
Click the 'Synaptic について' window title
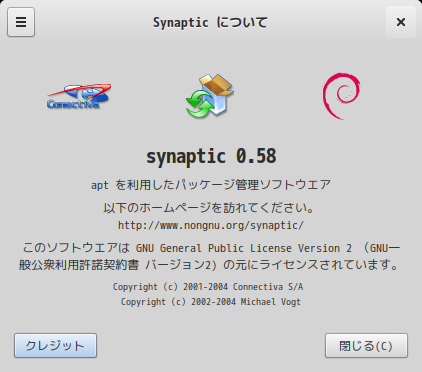[210, 23]
